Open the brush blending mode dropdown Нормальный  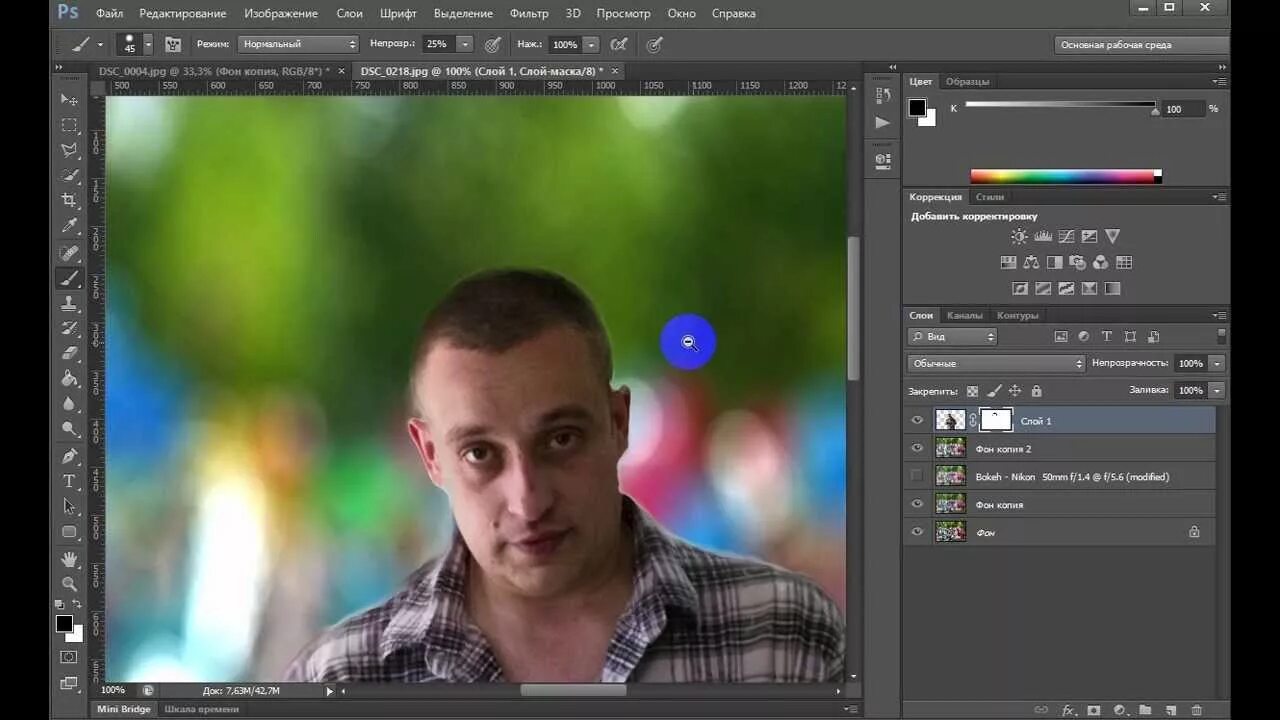298,45
